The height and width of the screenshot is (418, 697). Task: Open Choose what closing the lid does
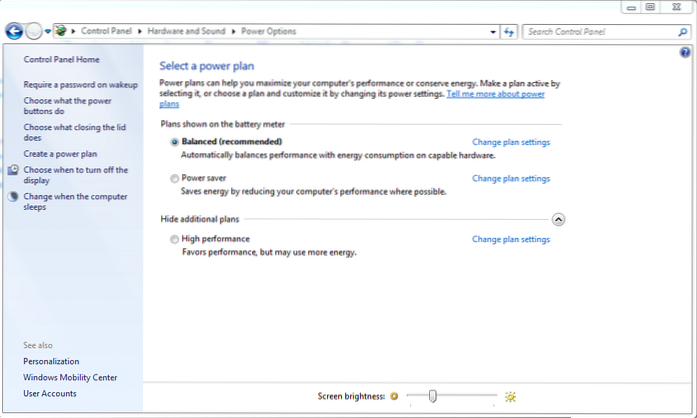(x=74, y=133)
